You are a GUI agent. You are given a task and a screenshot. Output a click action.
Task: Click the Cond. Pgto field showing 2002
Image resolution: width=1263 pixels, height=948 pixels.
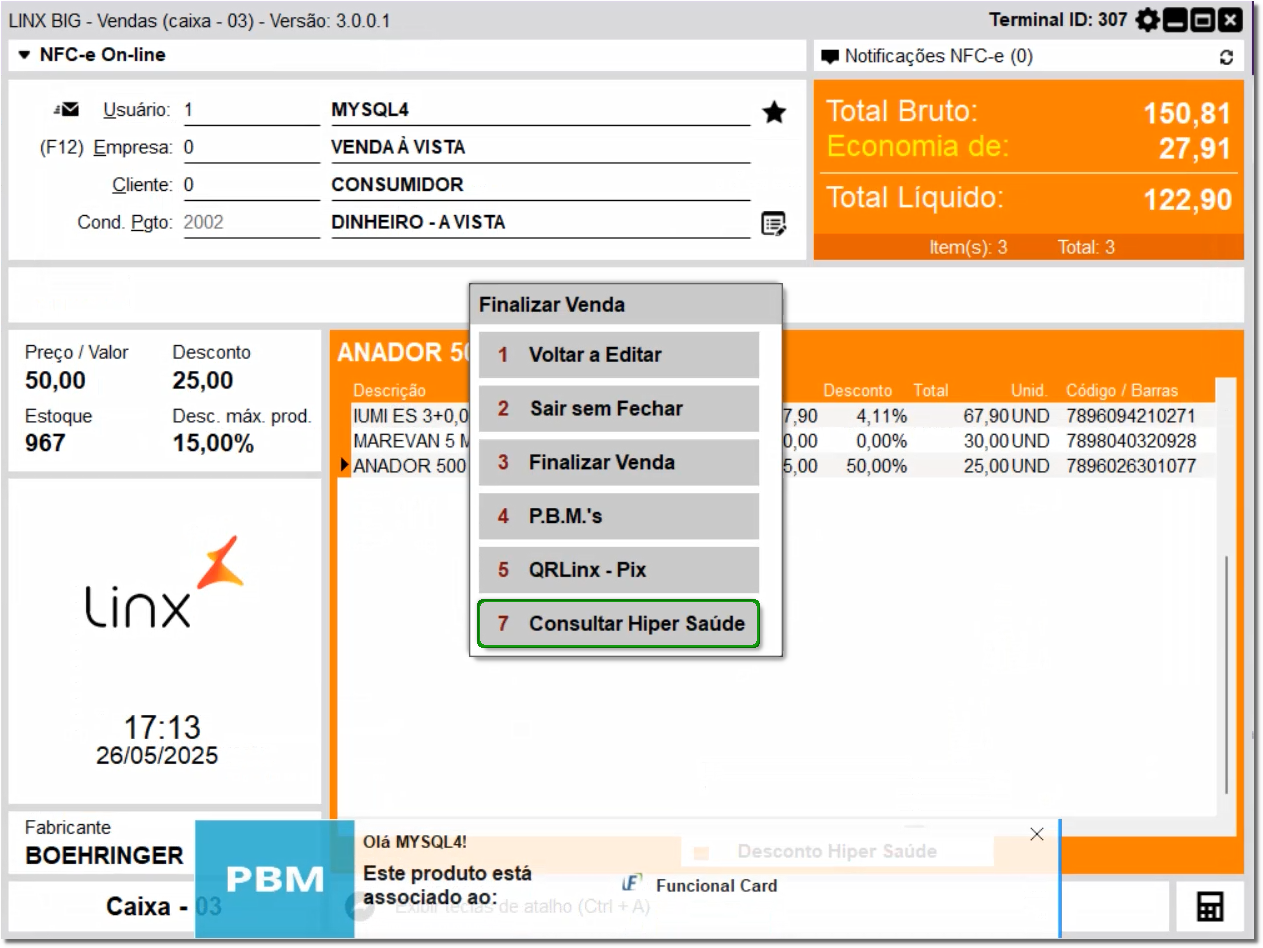click(250, 223)
